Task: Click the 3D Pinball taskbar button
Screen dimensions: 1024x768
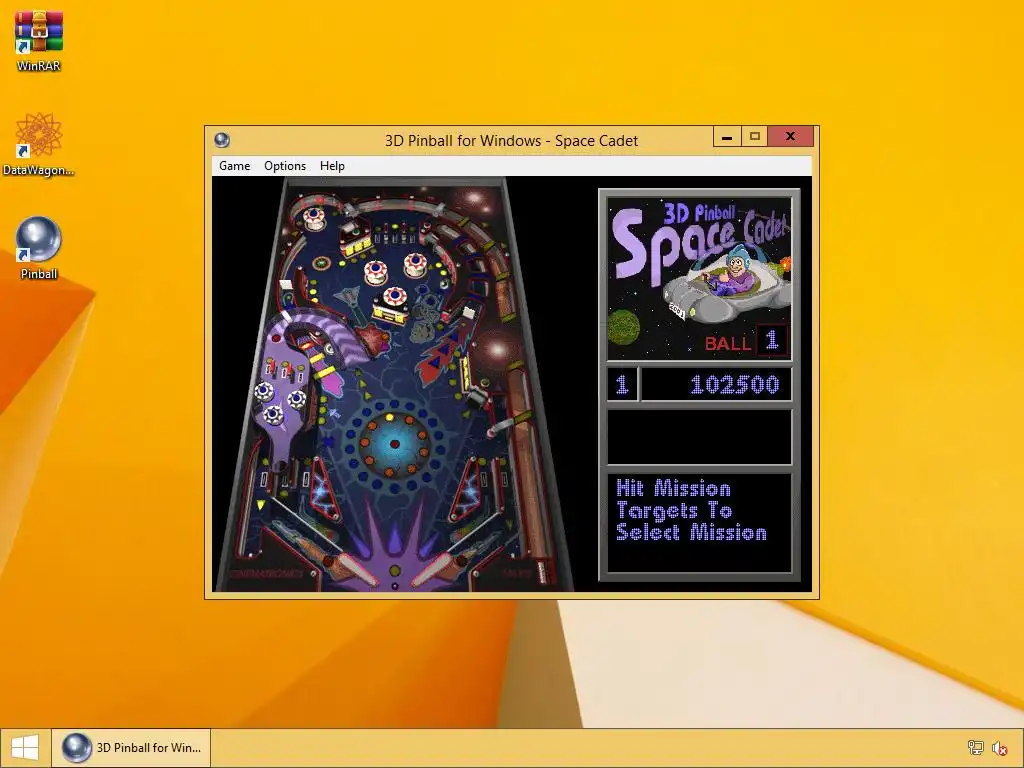Action: (x=132, y=748)
